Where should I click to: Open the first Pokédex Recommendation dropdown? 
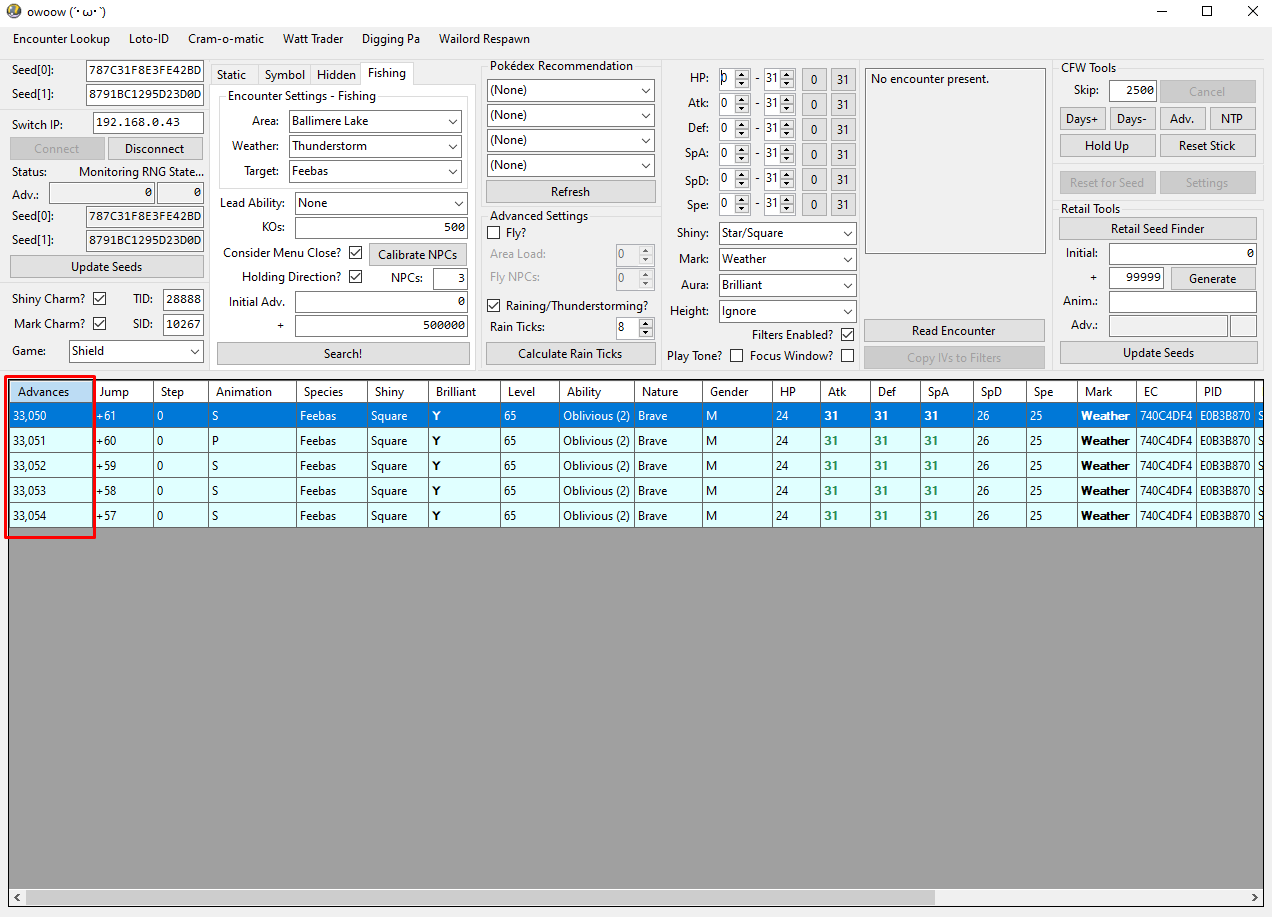coord(571,90)
